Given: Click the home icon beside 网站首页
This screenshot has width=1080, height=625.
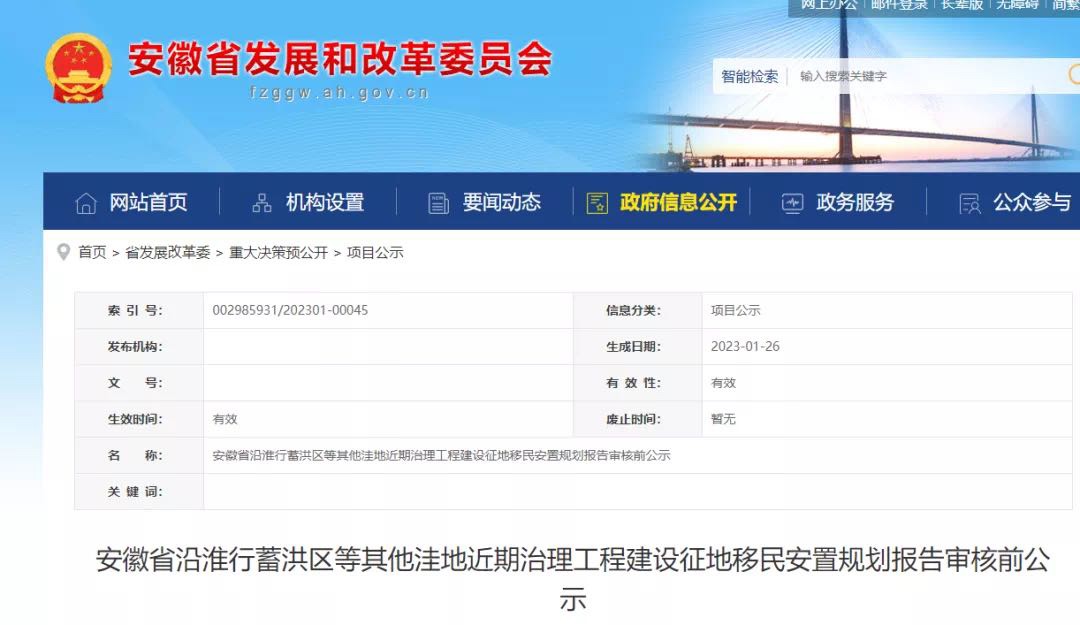Looking at the screenshot, I should point(86,203).
